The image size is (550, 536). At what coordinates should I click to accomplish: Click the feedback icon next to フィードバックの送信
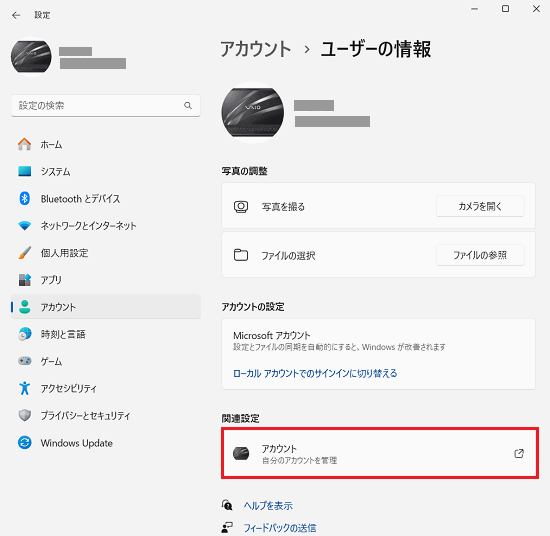coord(227,527)
